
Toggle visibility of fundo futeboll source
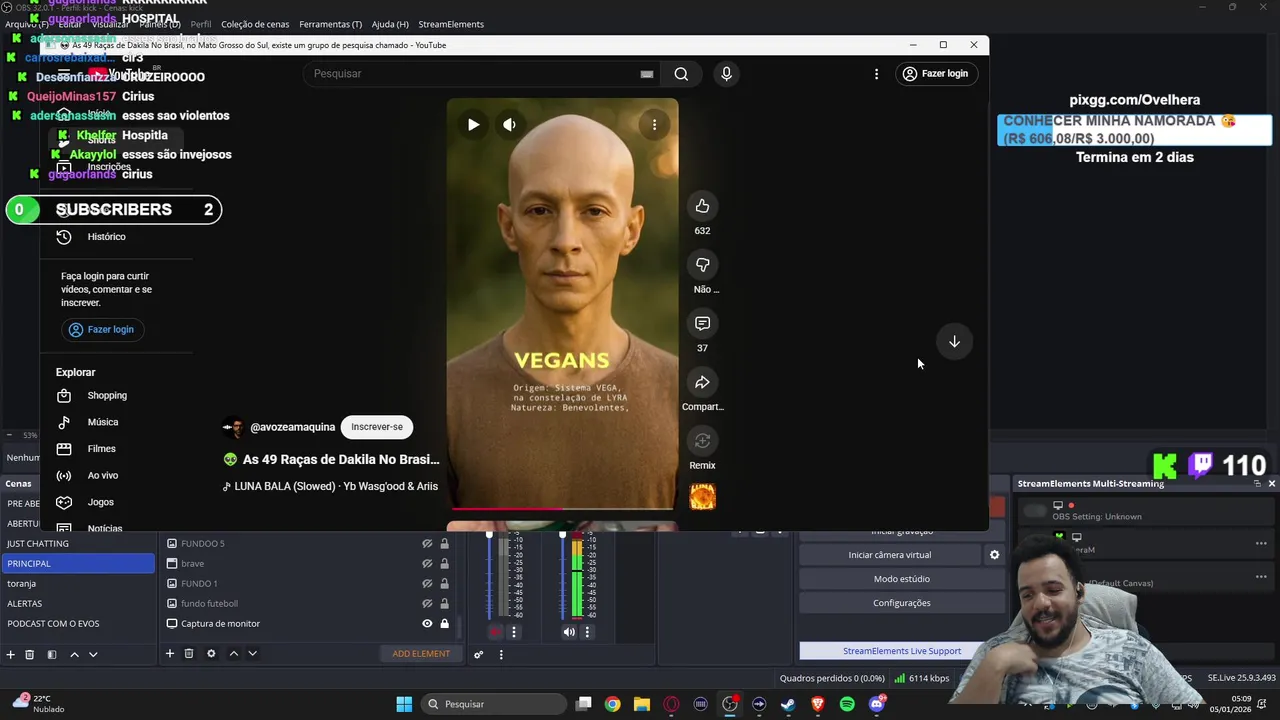coord(427,604)
